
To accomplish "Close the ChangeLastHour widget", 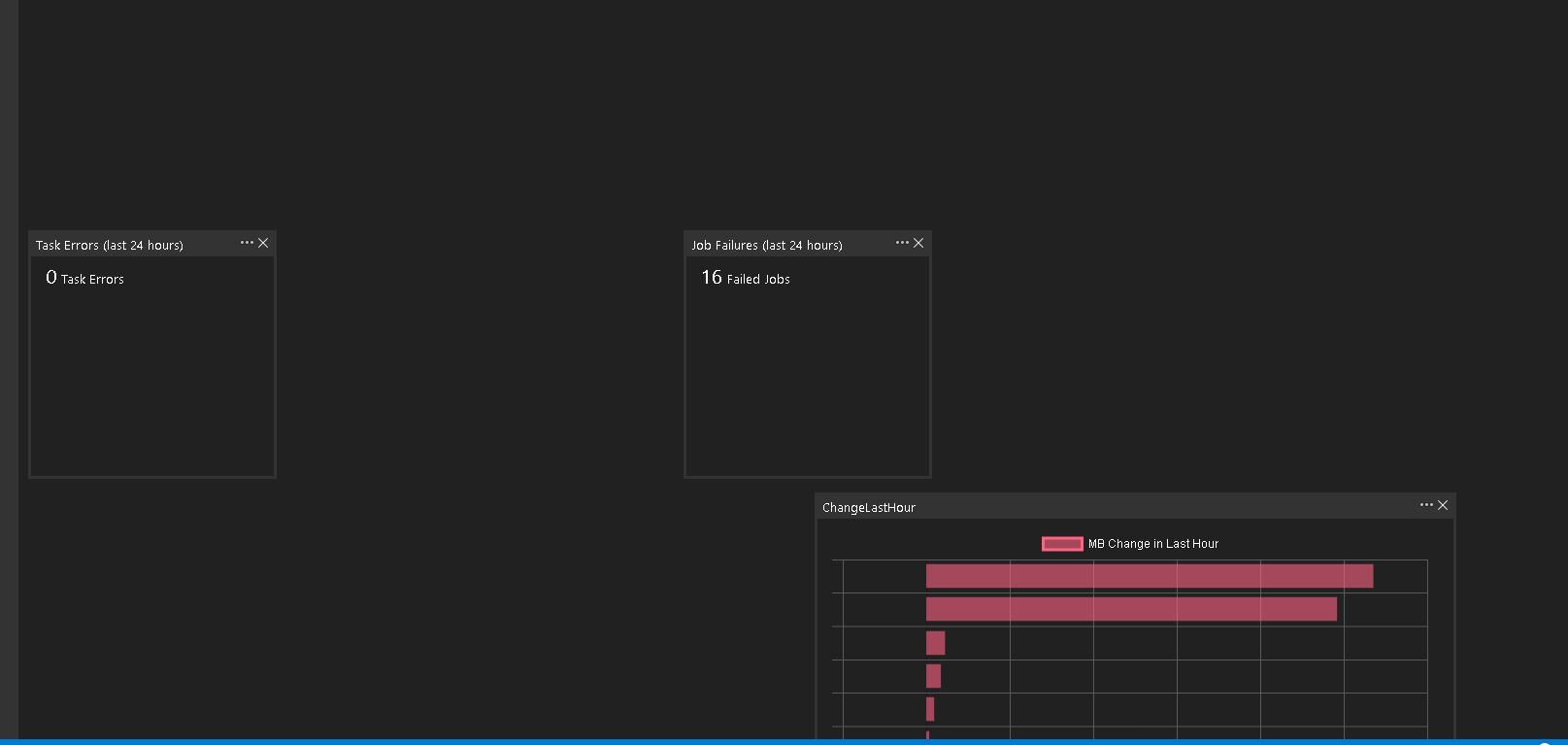I will pyautogui.click(x=1443, y=505).
